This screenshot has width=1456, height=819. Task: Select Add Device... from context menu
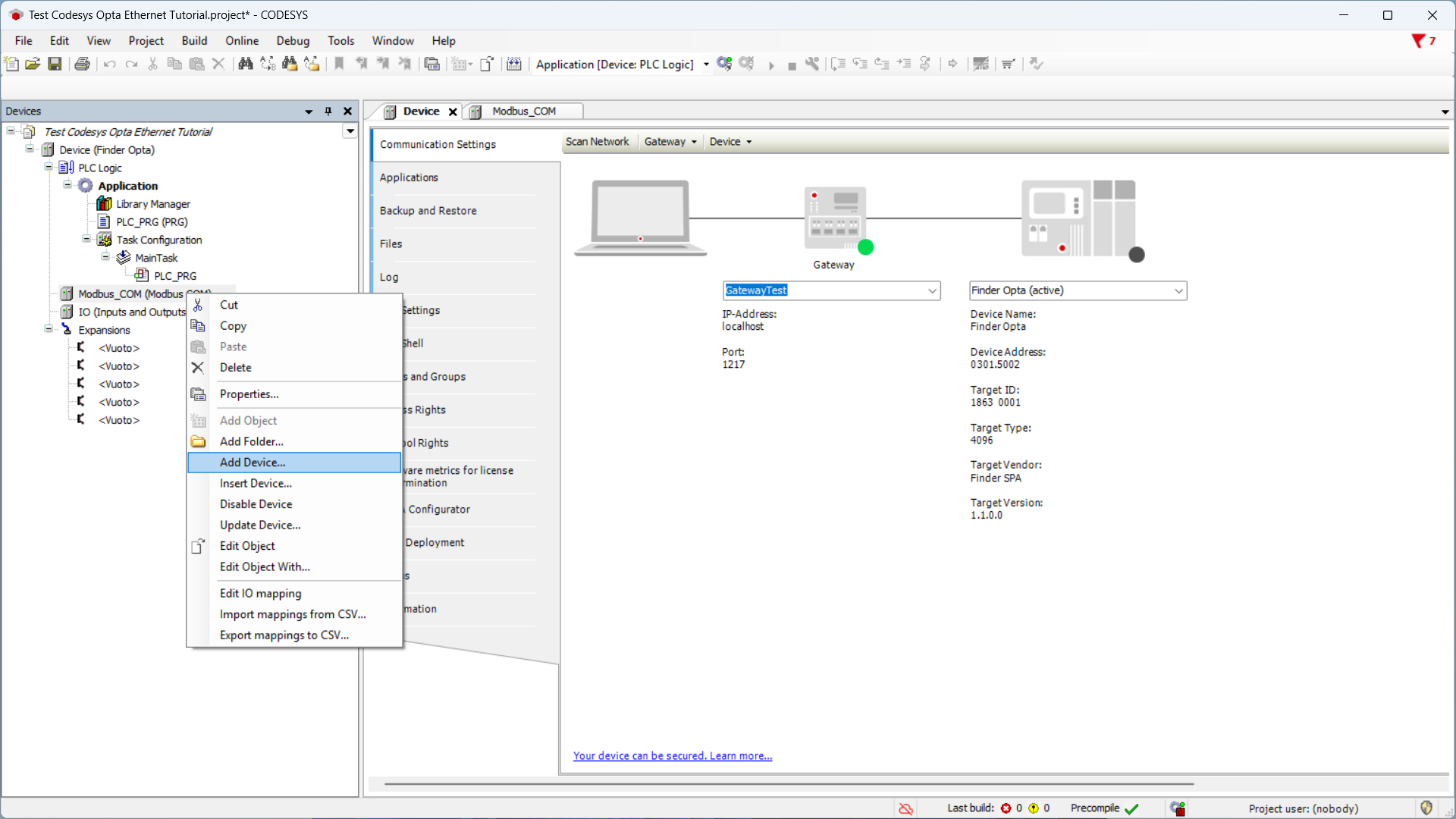253,463
